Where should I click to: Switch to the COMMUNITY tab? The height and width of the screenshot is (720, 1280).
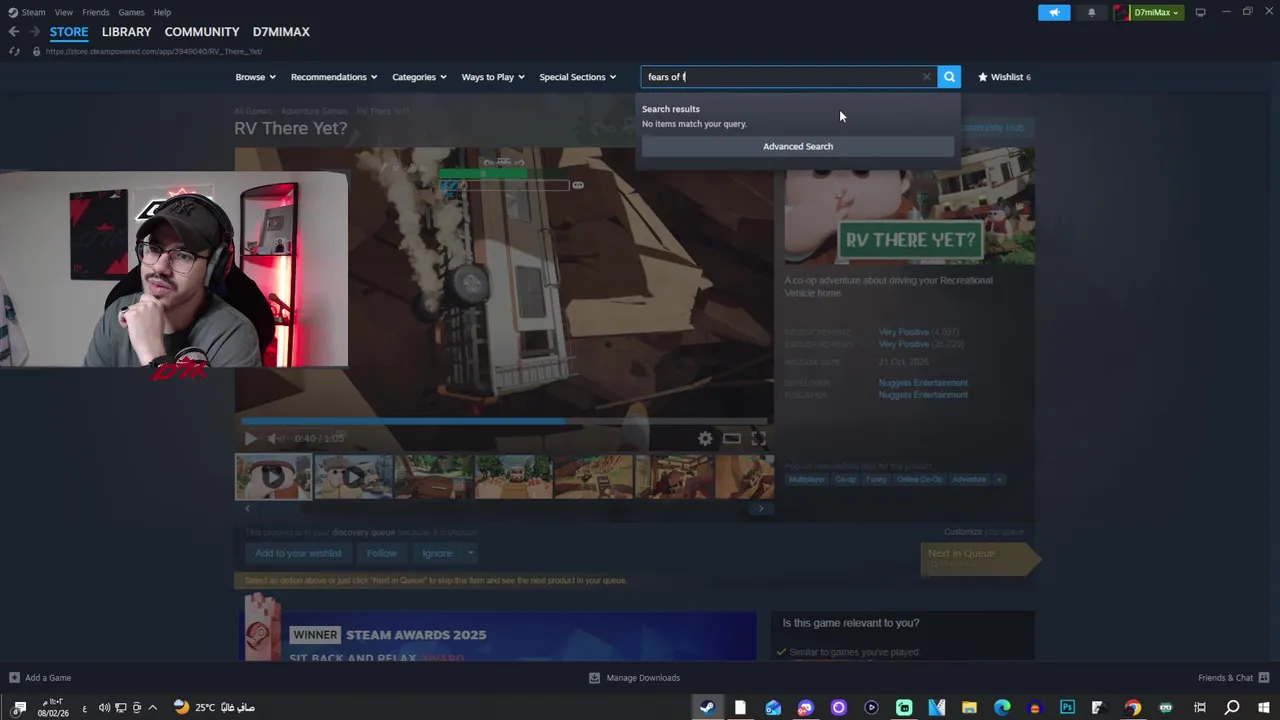202,32
